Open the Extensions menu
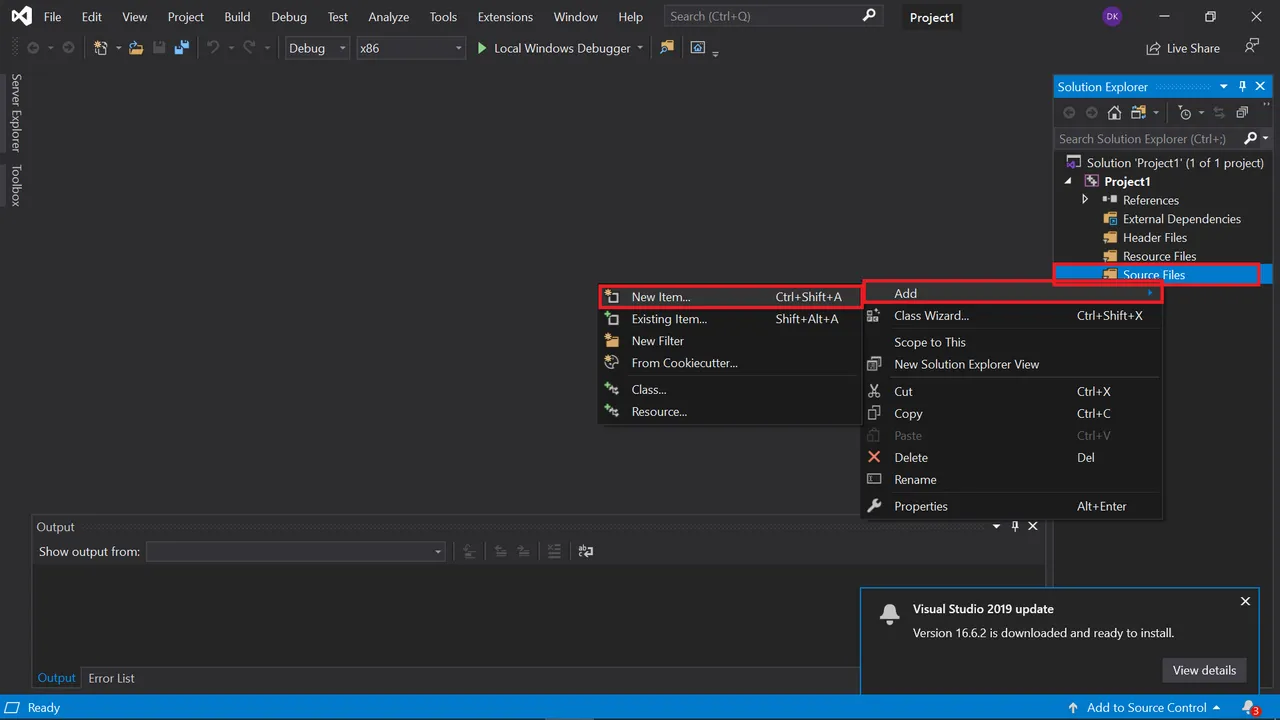This screenshot has height=720, width=1280. click(505, 17)
